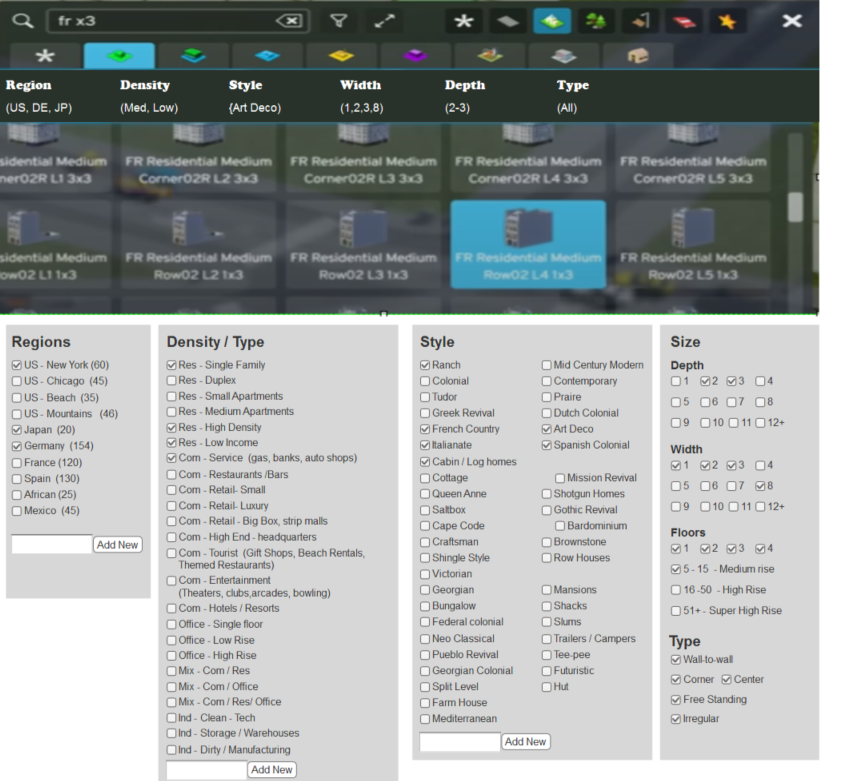
Task: Uncheck the Art Deco style checkbox
Action: (547, 429)
